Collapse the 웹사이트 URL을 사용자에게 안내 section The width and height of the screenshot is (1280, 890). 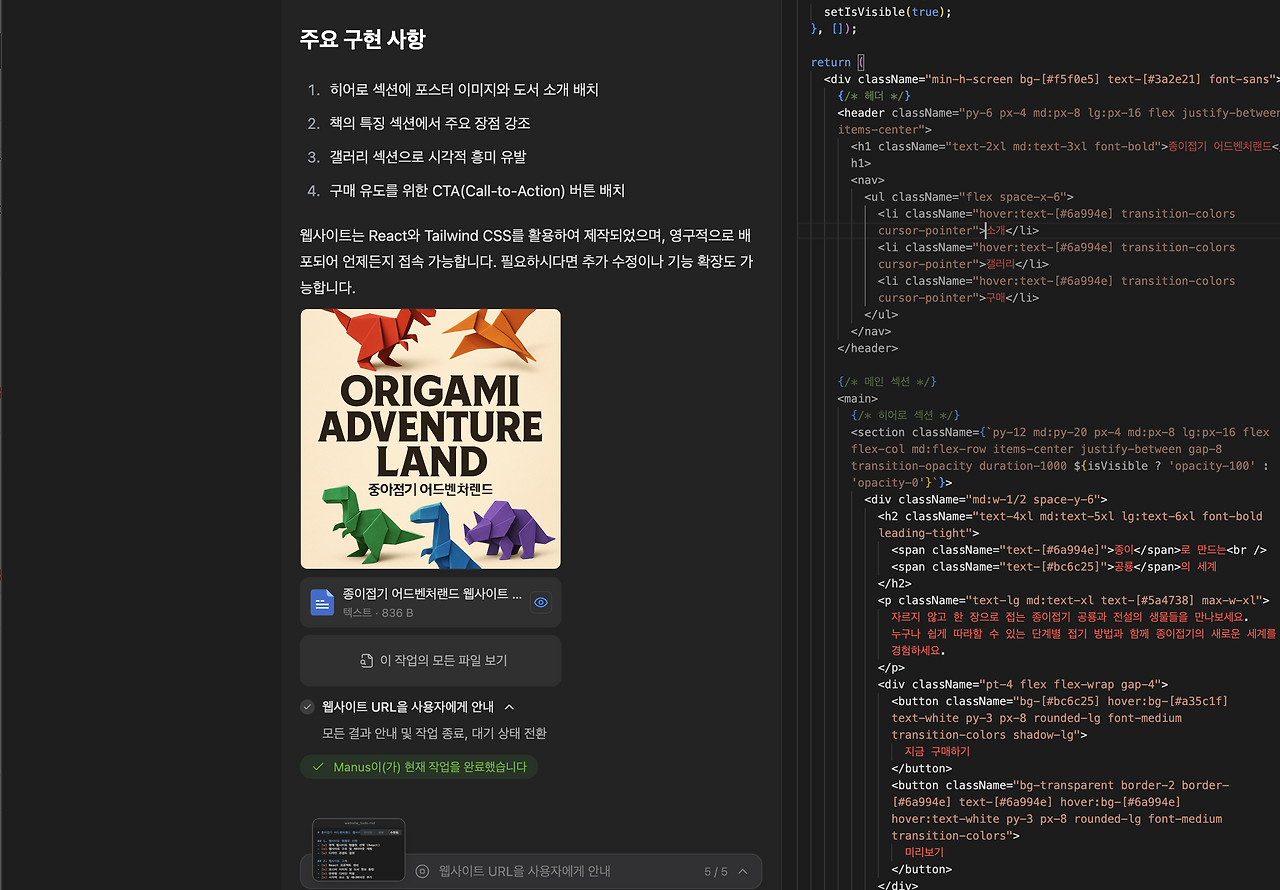point(509,707)
